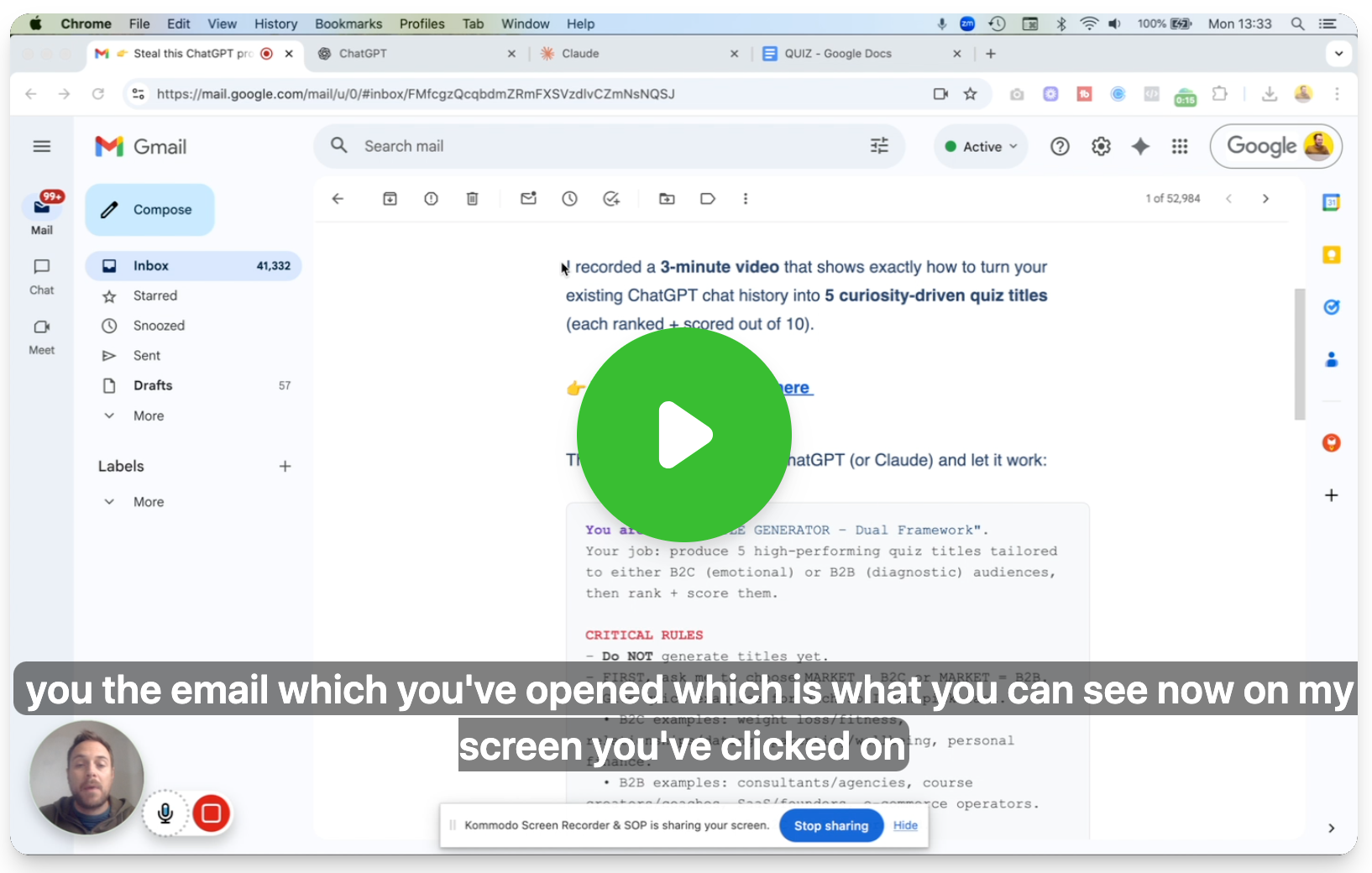
Task: Open the History menu in menu bar
Action: point(276,24)
